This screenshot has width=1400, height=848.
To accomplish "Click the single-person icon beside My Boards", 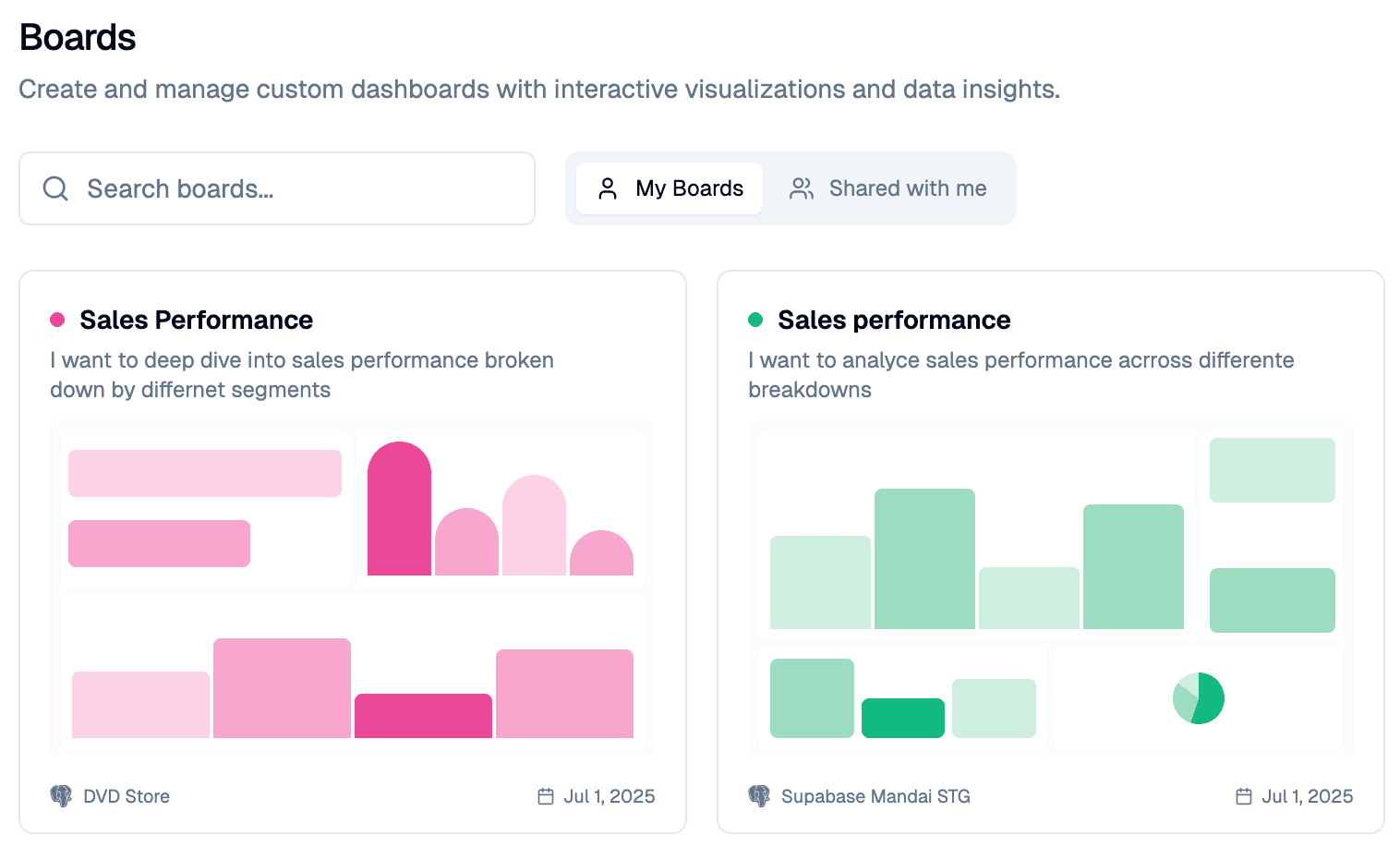I will (608, 188).
